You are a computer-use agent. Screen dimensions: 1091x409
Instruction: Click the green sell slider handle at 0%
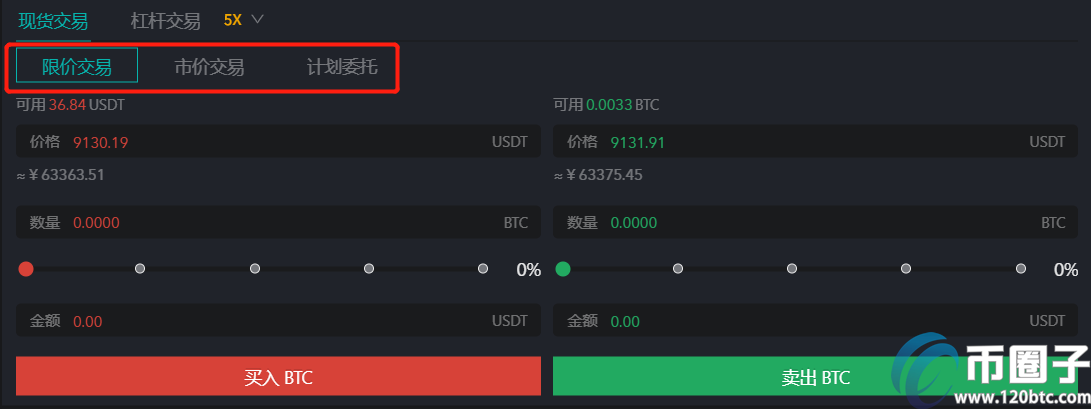click(563, 268)
